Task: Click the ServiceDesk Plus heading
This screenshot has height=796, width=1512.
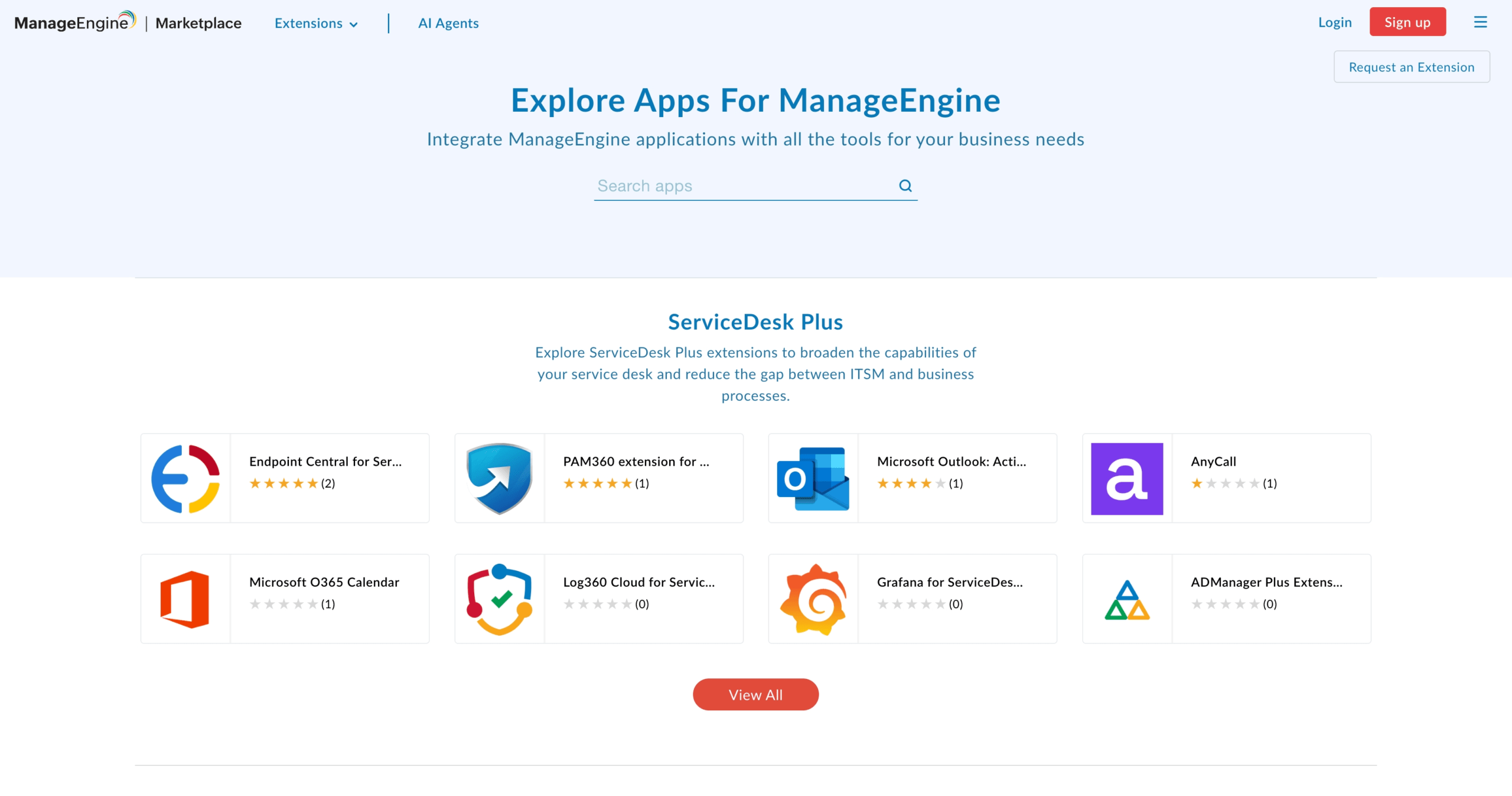Action: pyautogui.click(x=755, y=322)
